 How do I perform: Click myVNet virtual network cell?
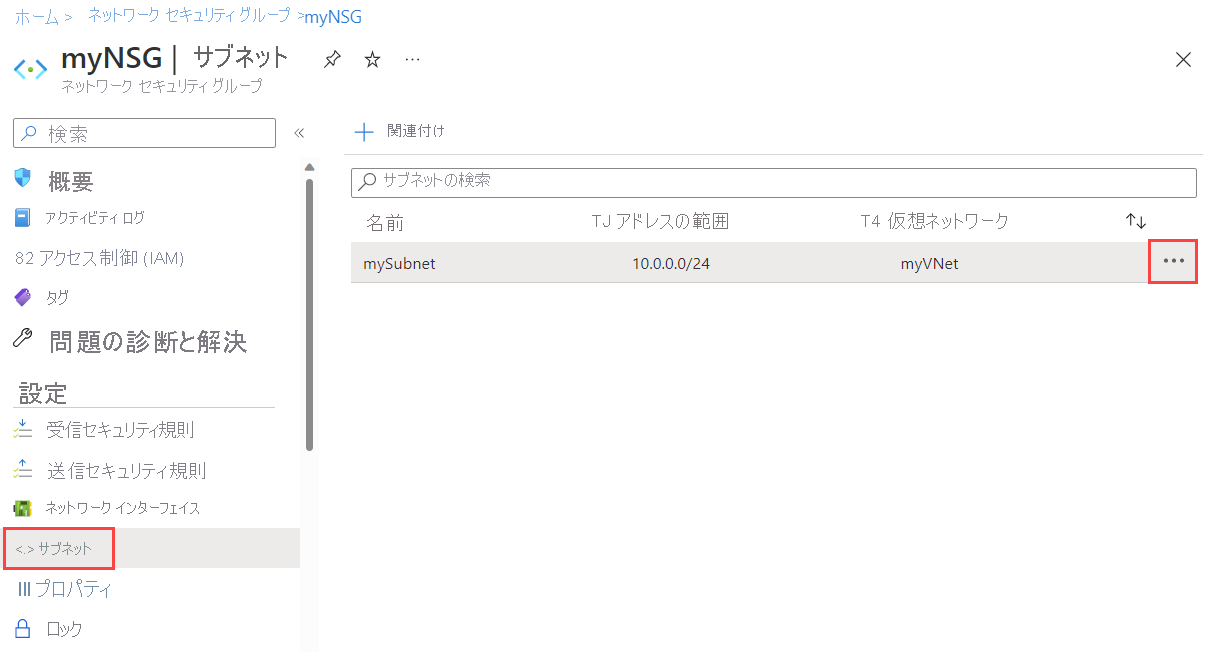(930, 264)
